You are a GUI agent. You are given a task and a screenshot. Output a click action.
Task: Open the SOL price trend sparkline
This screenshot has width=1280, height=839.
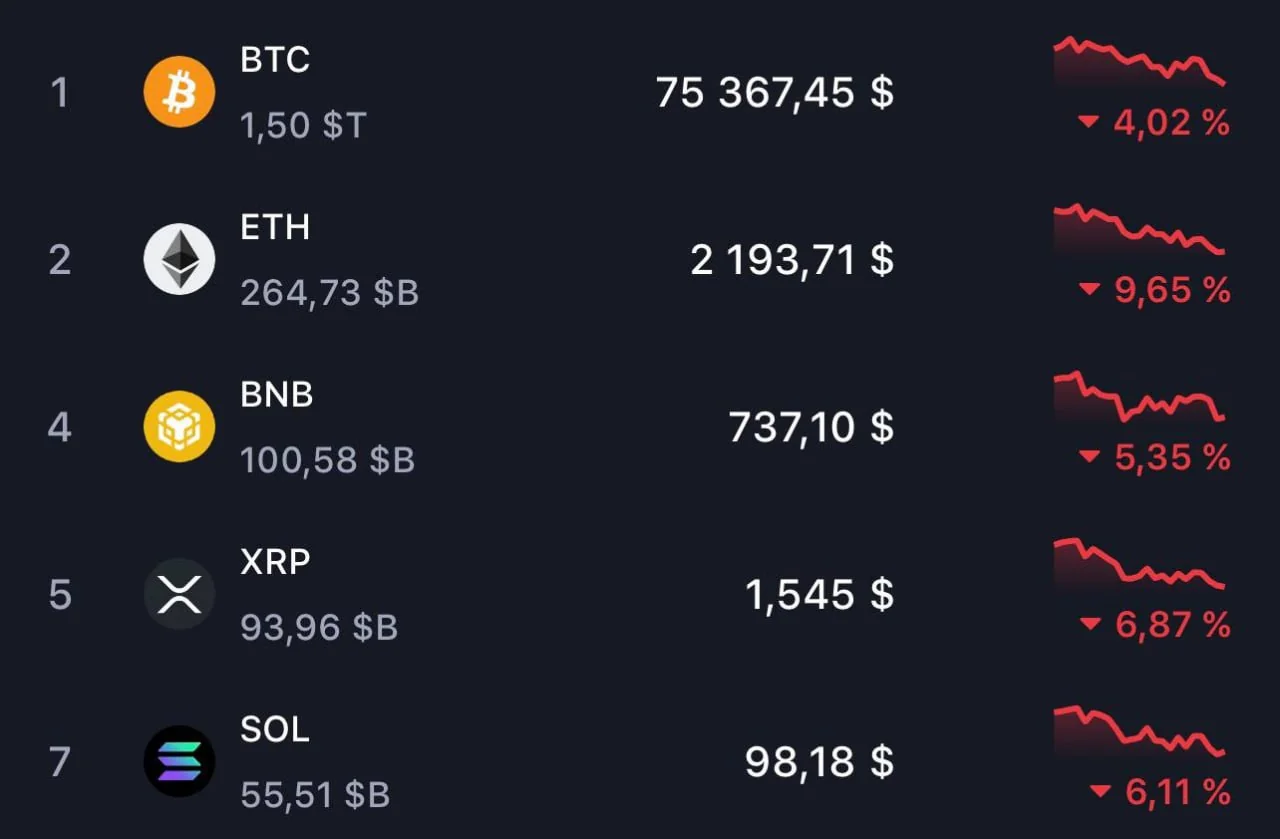(1139, 732)
